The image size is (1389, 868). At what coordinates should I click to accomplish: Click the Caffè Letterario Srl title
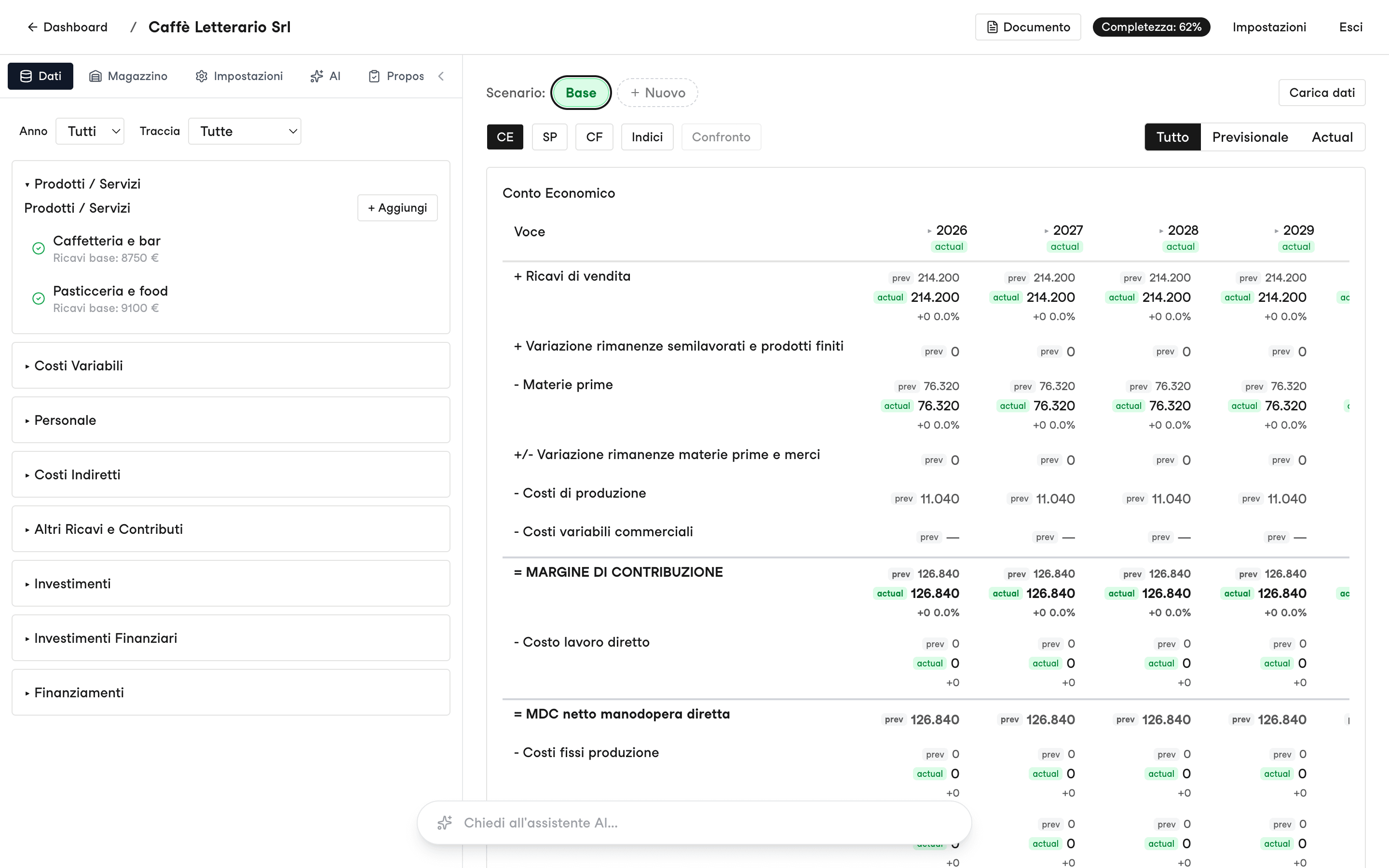[x=219, y=27]
